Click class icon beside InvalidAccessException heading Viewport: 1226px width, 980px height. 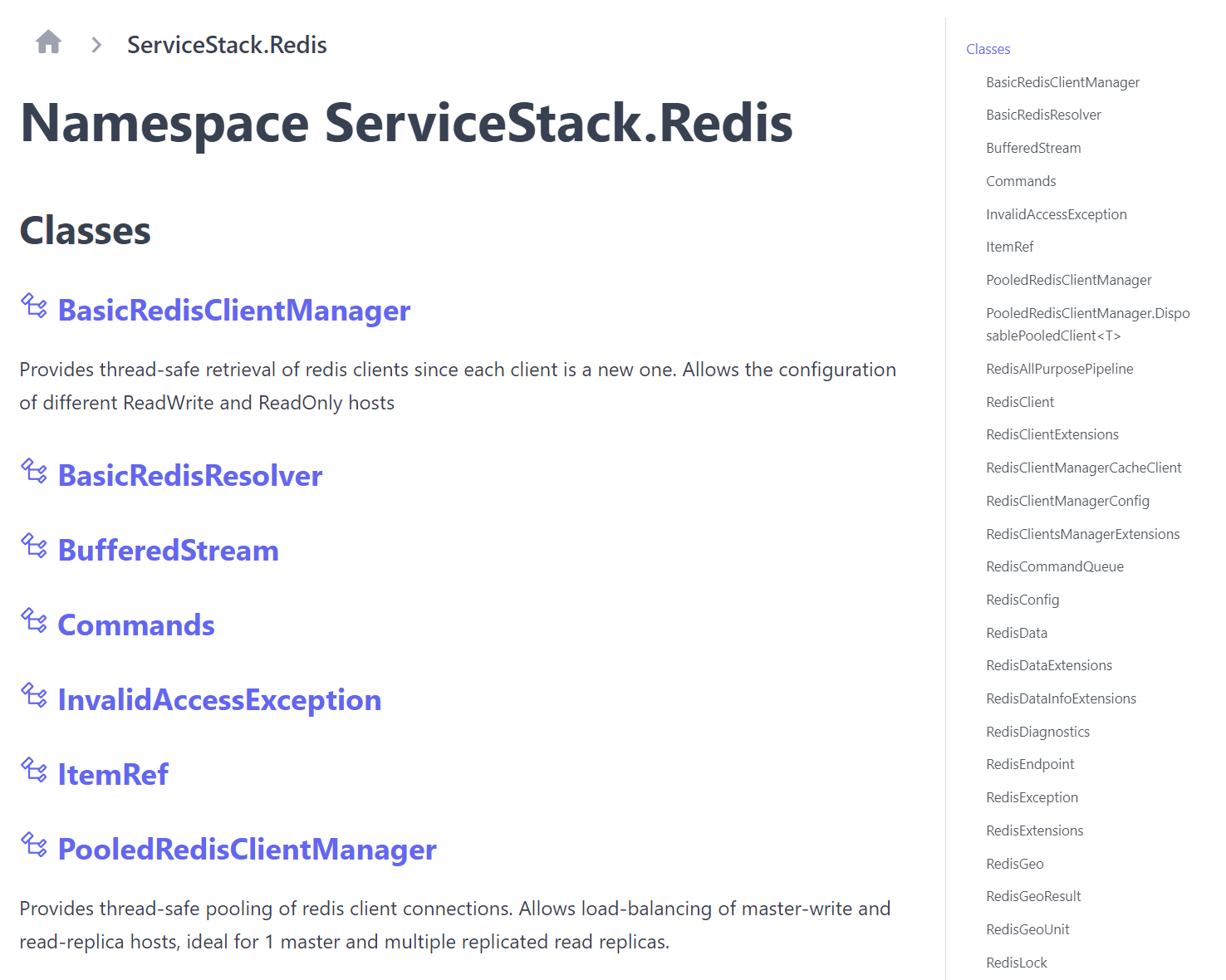click(34, 696)
